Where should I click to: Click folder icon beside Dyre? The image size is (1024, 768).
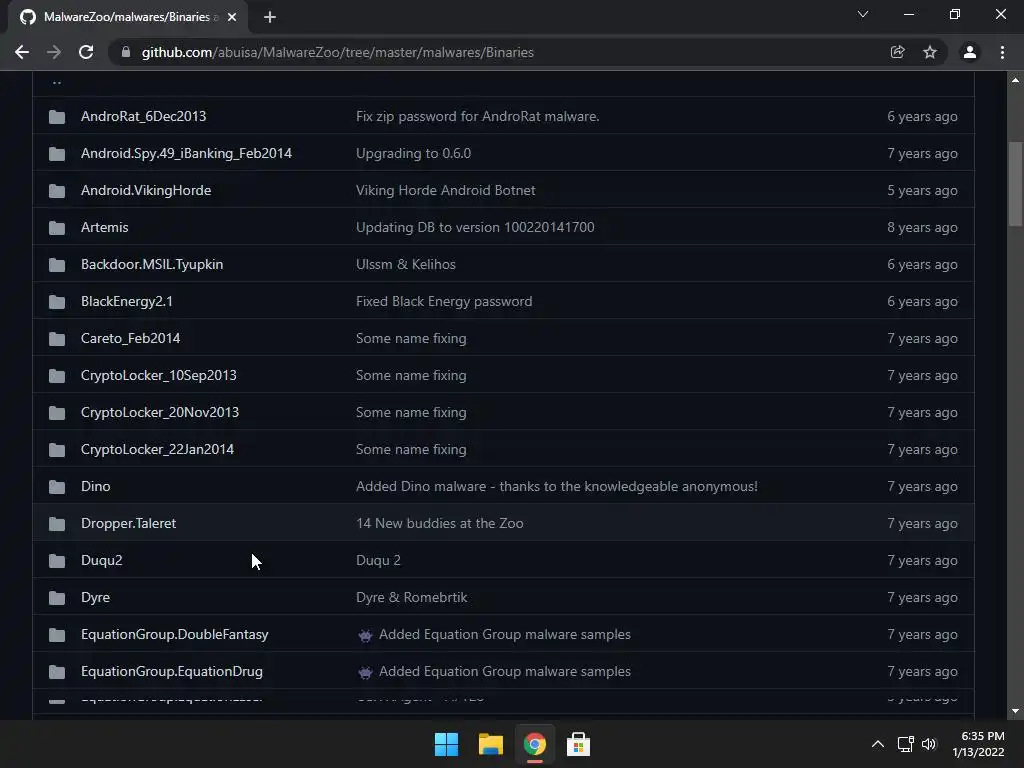[x=57, y=598]
